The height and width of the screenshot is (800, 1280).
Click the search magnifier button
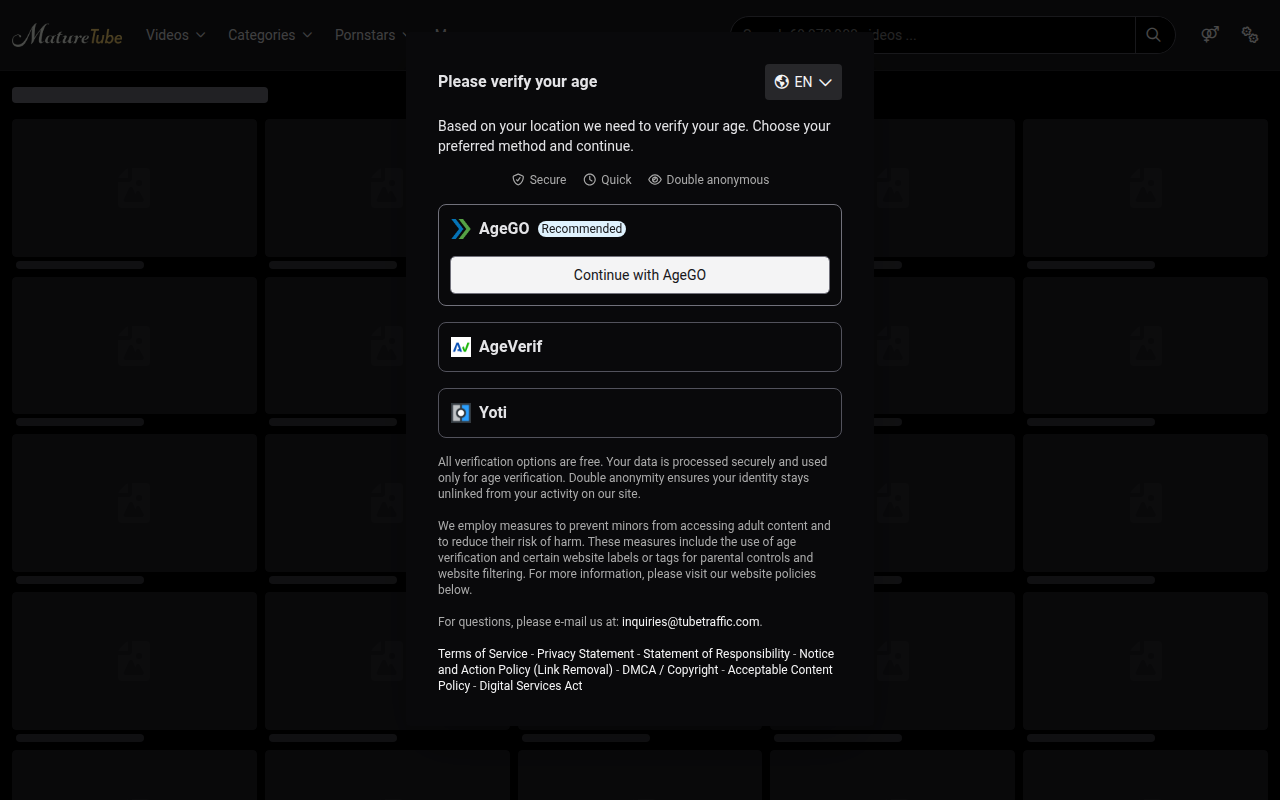click(x=1154, y=35)
